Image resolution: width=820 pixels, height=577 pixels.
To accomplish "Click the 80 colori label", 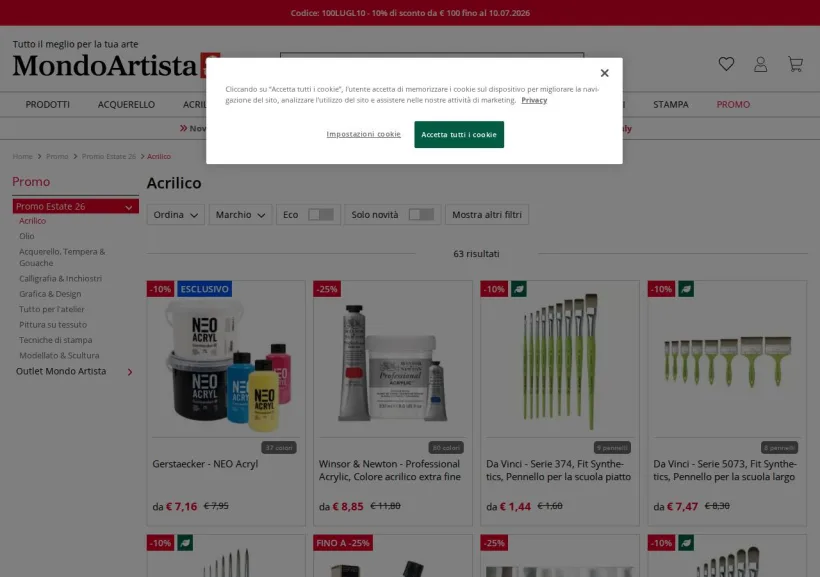I will pos(446,448).
